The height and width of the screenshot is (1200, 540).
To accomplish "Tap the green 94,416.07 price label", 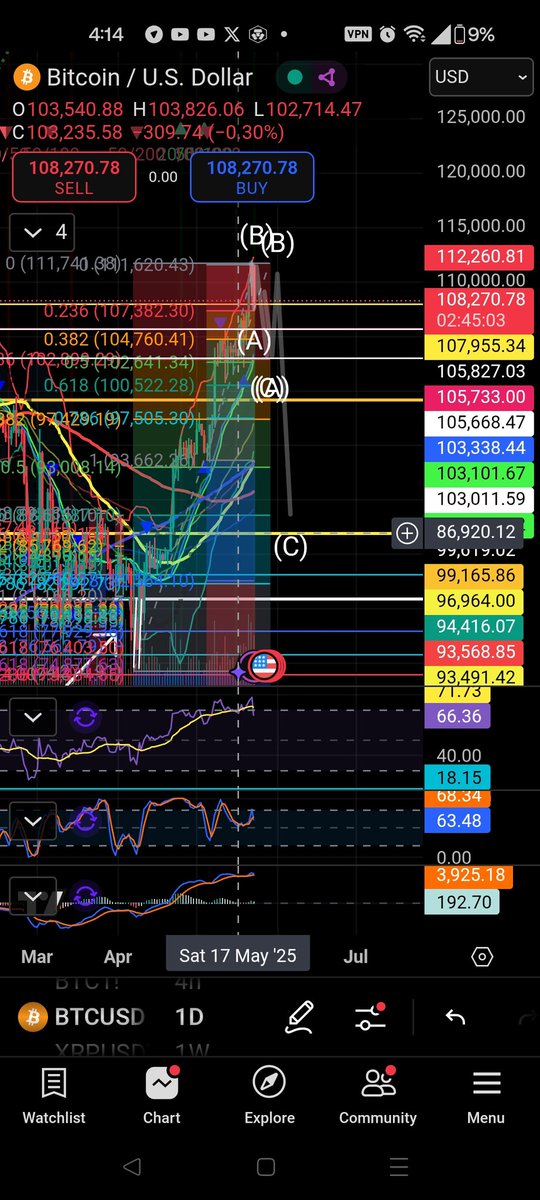I will click(x=475, y=627).
